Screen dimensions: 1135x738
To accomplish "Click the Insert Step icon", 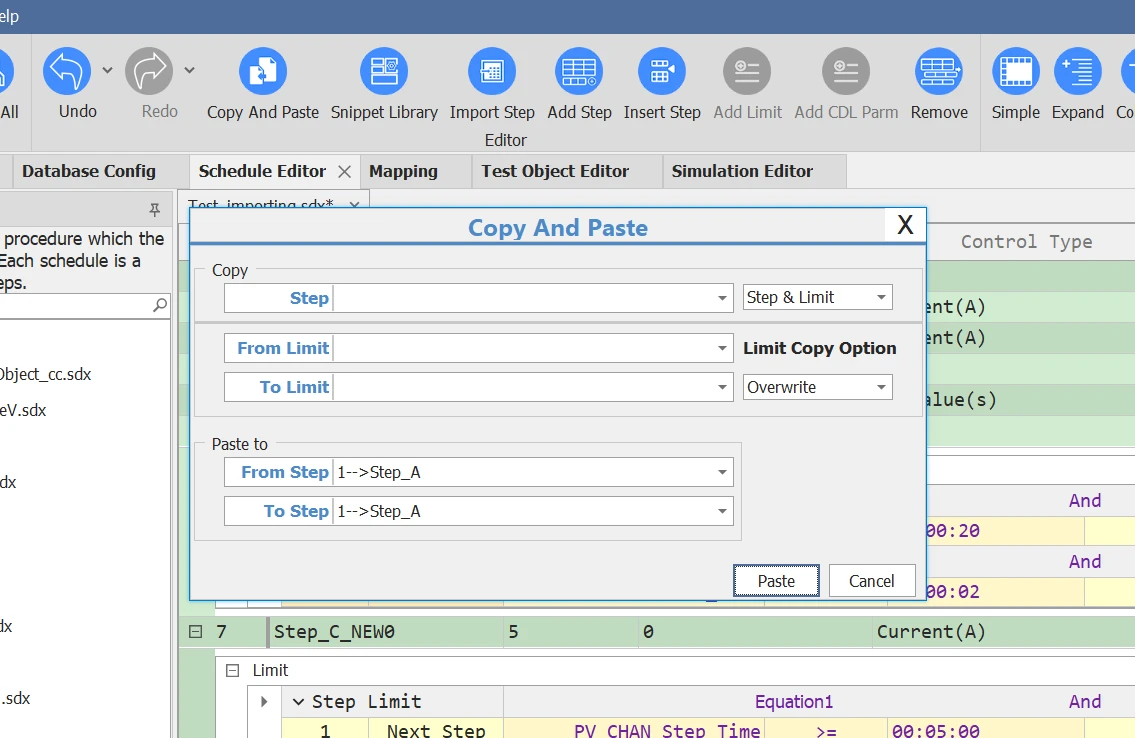I will click(x=662, y=71).
